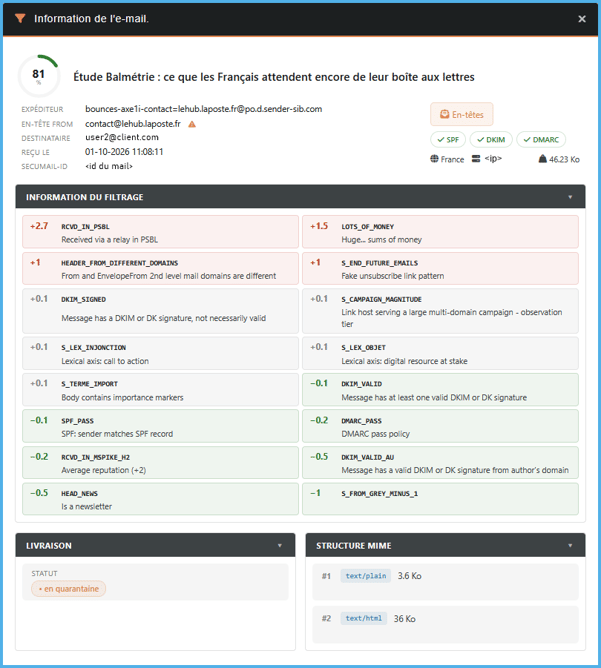This screenshot has width=601, height=668.
Task: Click the DKIM pass badge
Action: (x=491, y=140)
